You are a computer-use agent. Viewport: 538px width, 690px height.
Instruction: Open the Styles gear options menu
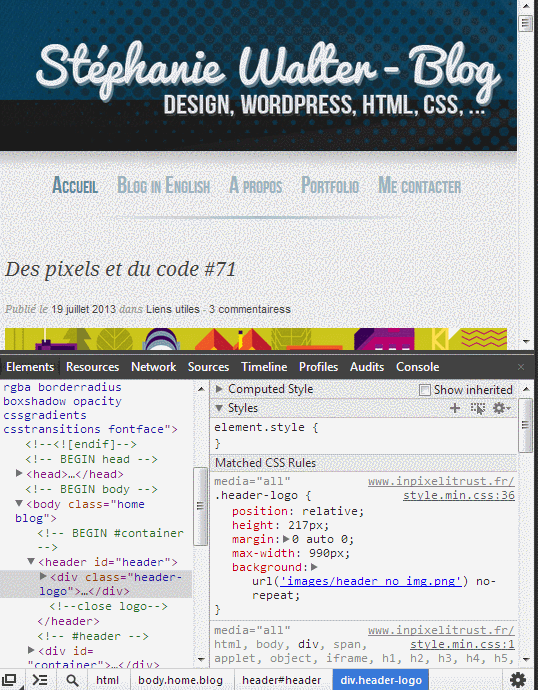(x=501, y=408)
